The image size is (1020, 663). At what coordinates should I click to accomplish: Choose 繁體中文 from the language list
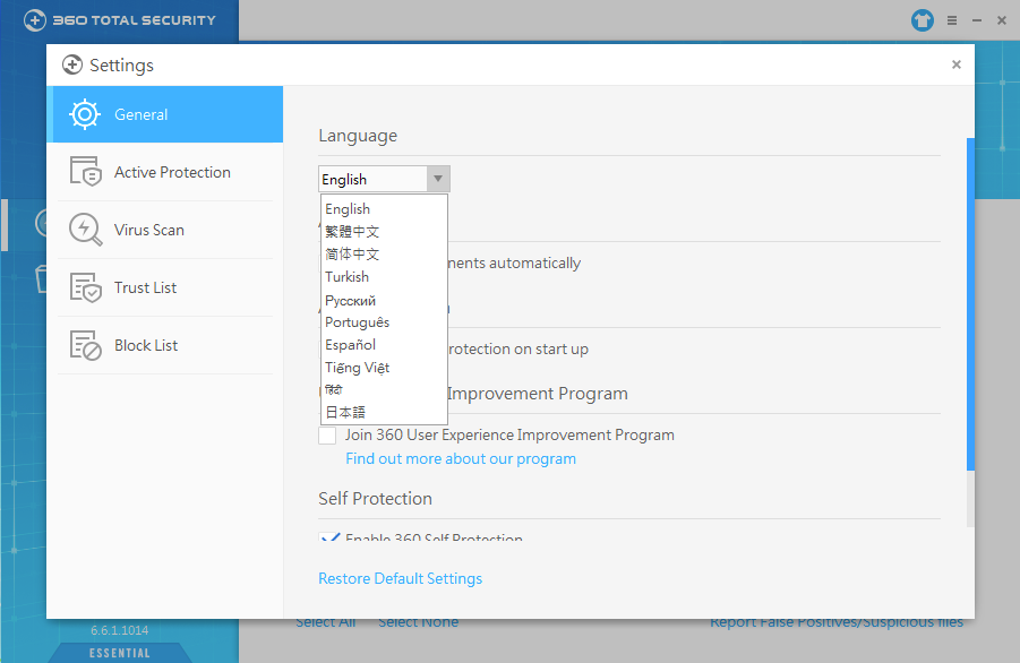tap(384, 232)
